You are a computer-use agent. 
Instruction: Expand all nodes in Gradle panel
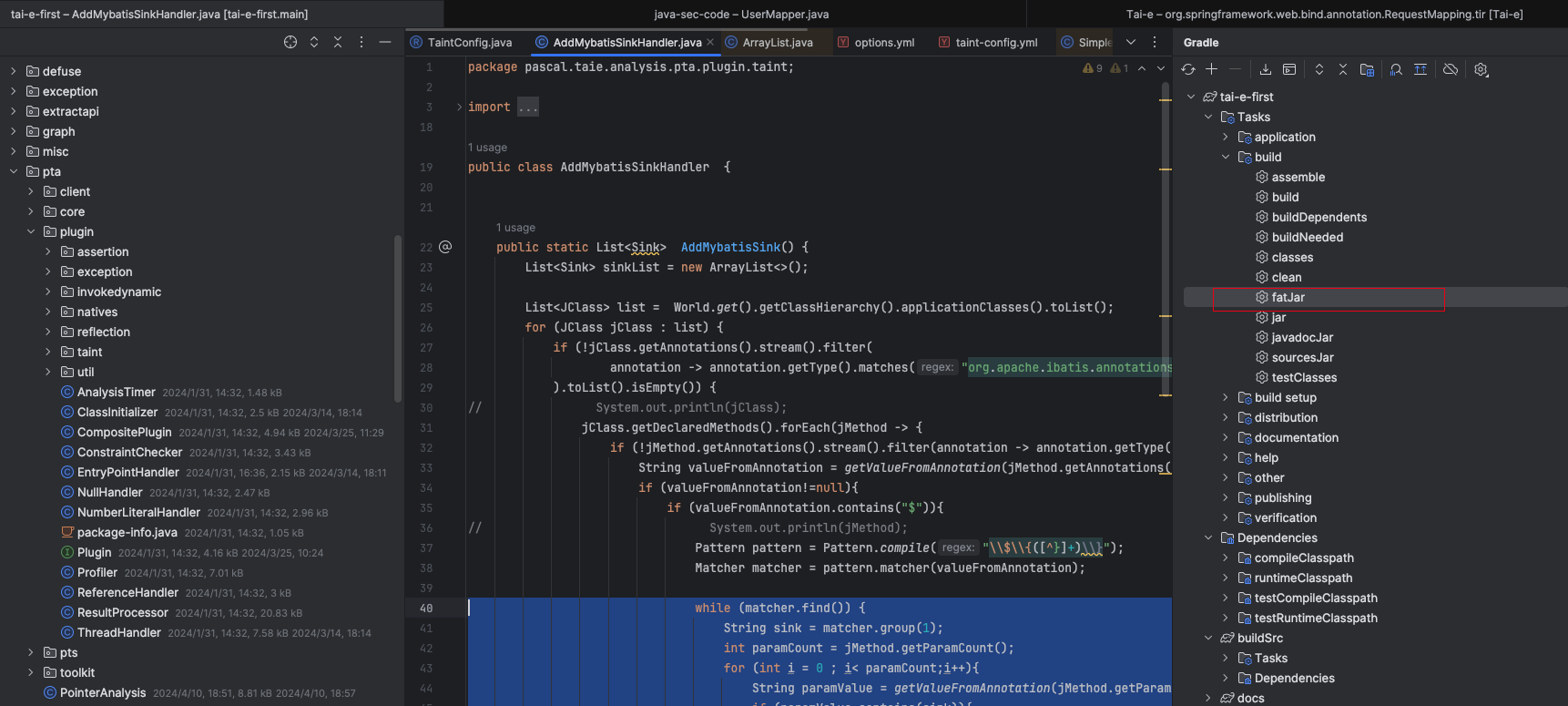[1319, 69]
